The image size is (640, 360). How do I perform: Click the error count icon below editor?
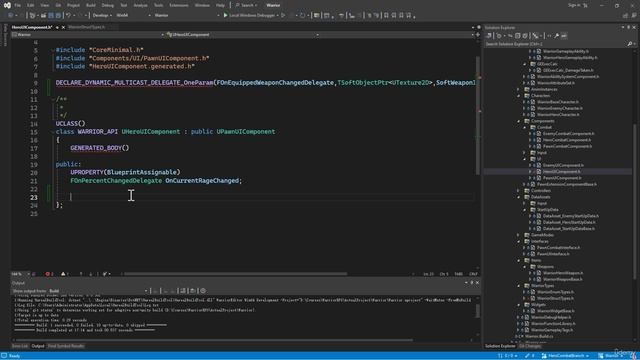point(49,274)
